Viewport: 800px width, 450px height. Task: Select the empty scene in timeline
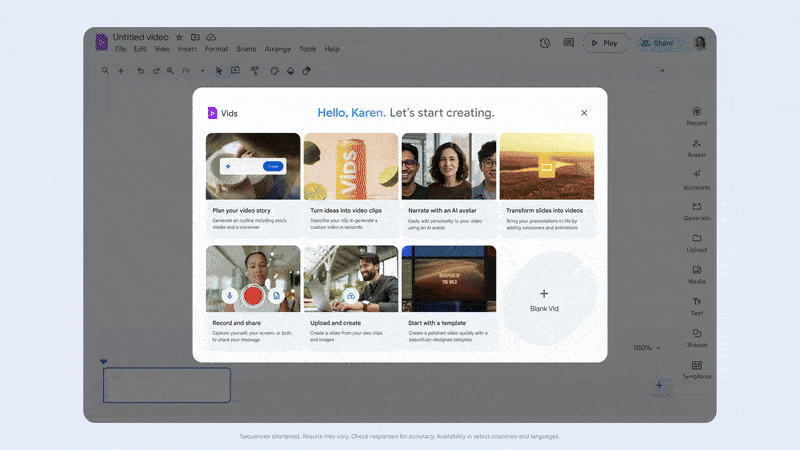point(167,385)
